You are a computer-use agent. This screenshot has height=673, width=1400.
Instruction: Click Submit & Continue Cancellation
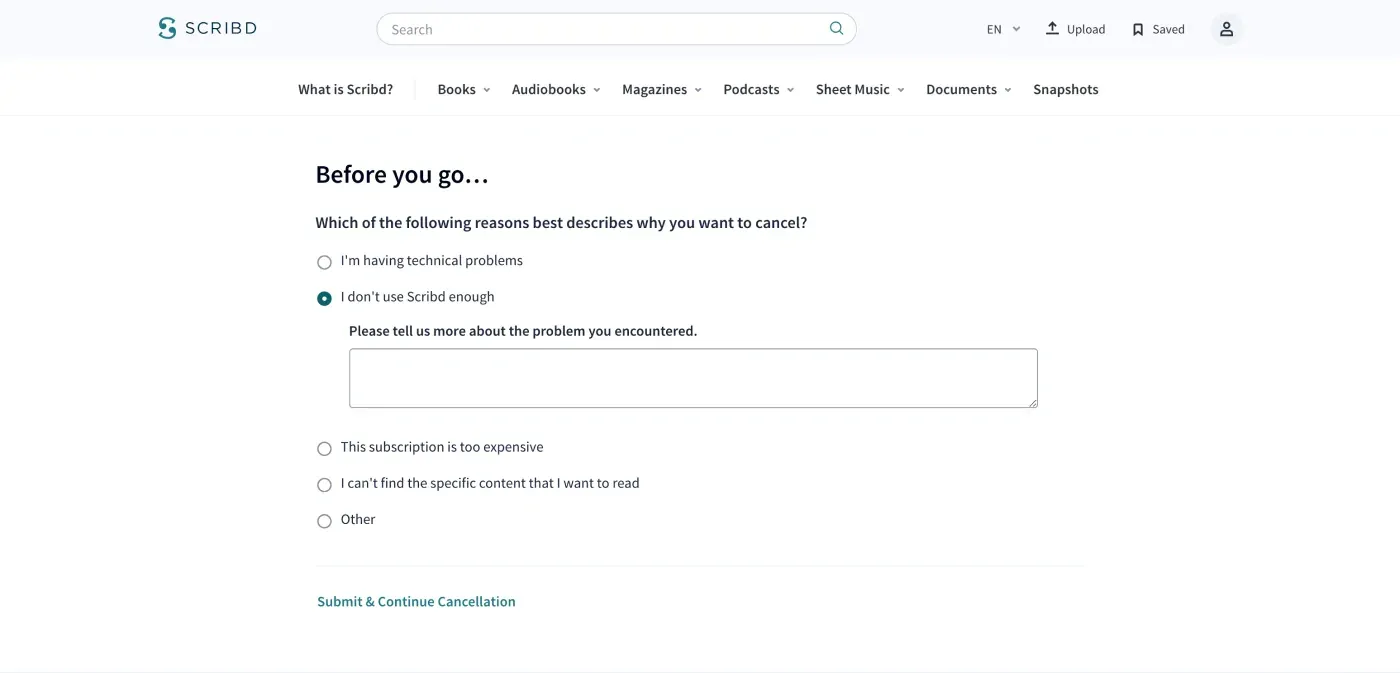point(416,601)
